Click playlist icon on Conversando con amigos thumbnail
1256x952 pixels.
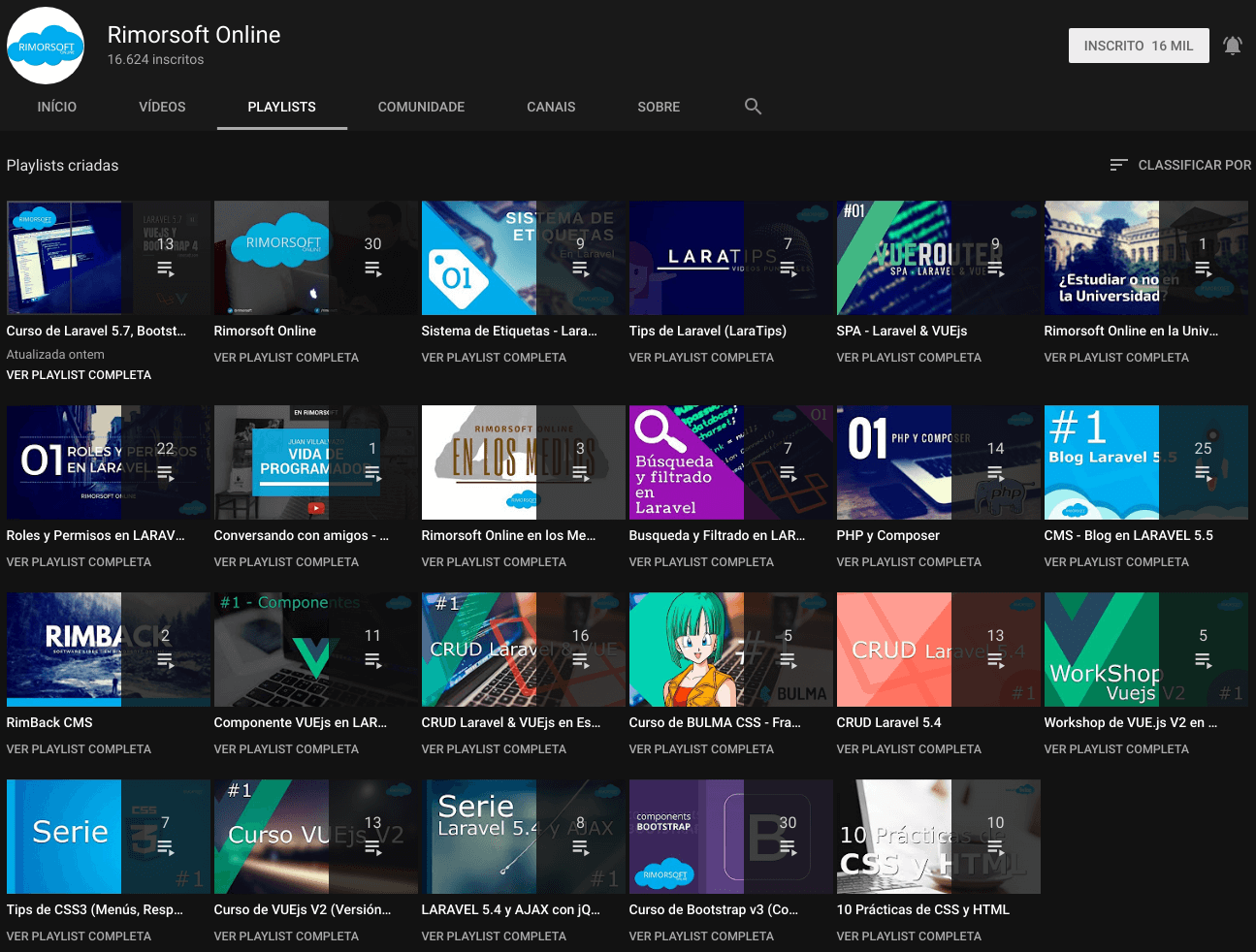372,473
